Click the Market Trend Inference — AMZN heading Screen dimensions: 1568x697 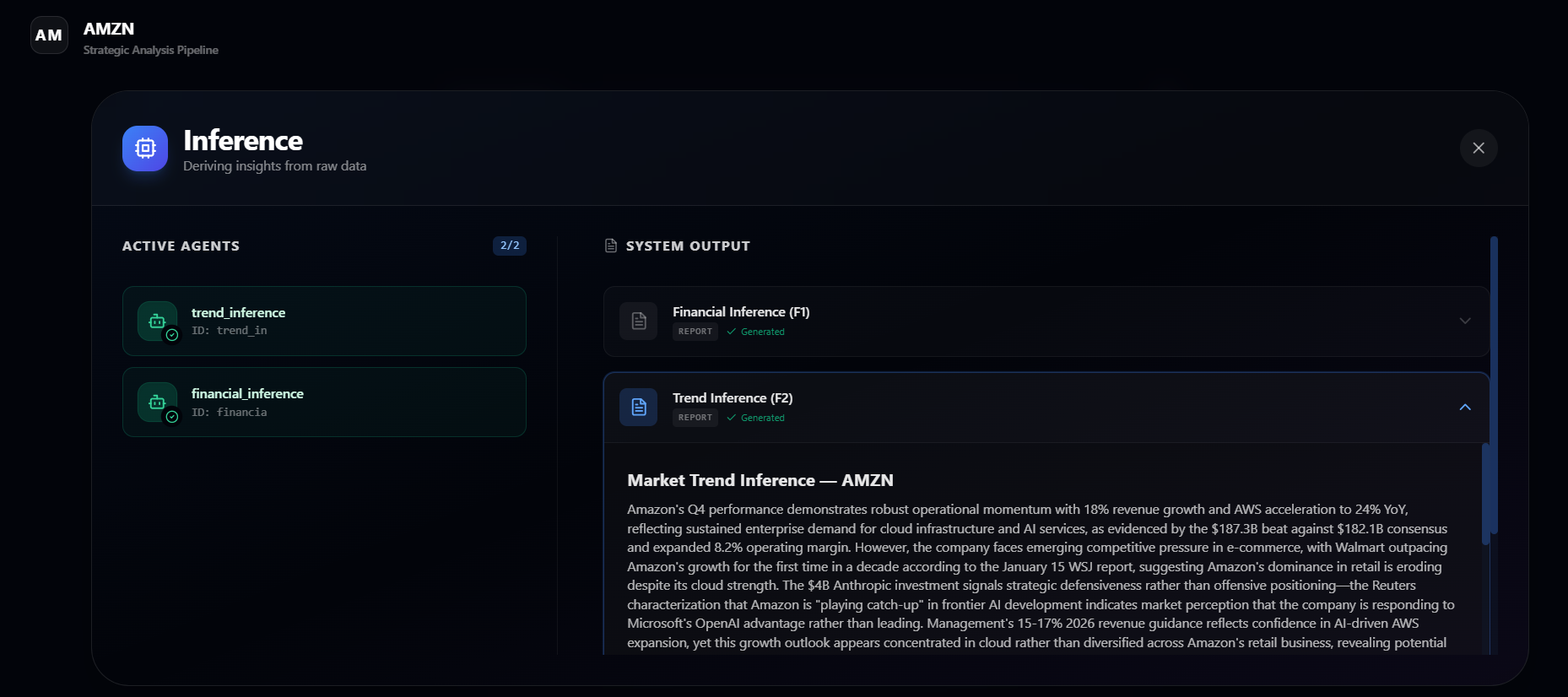tap(760, 480)
